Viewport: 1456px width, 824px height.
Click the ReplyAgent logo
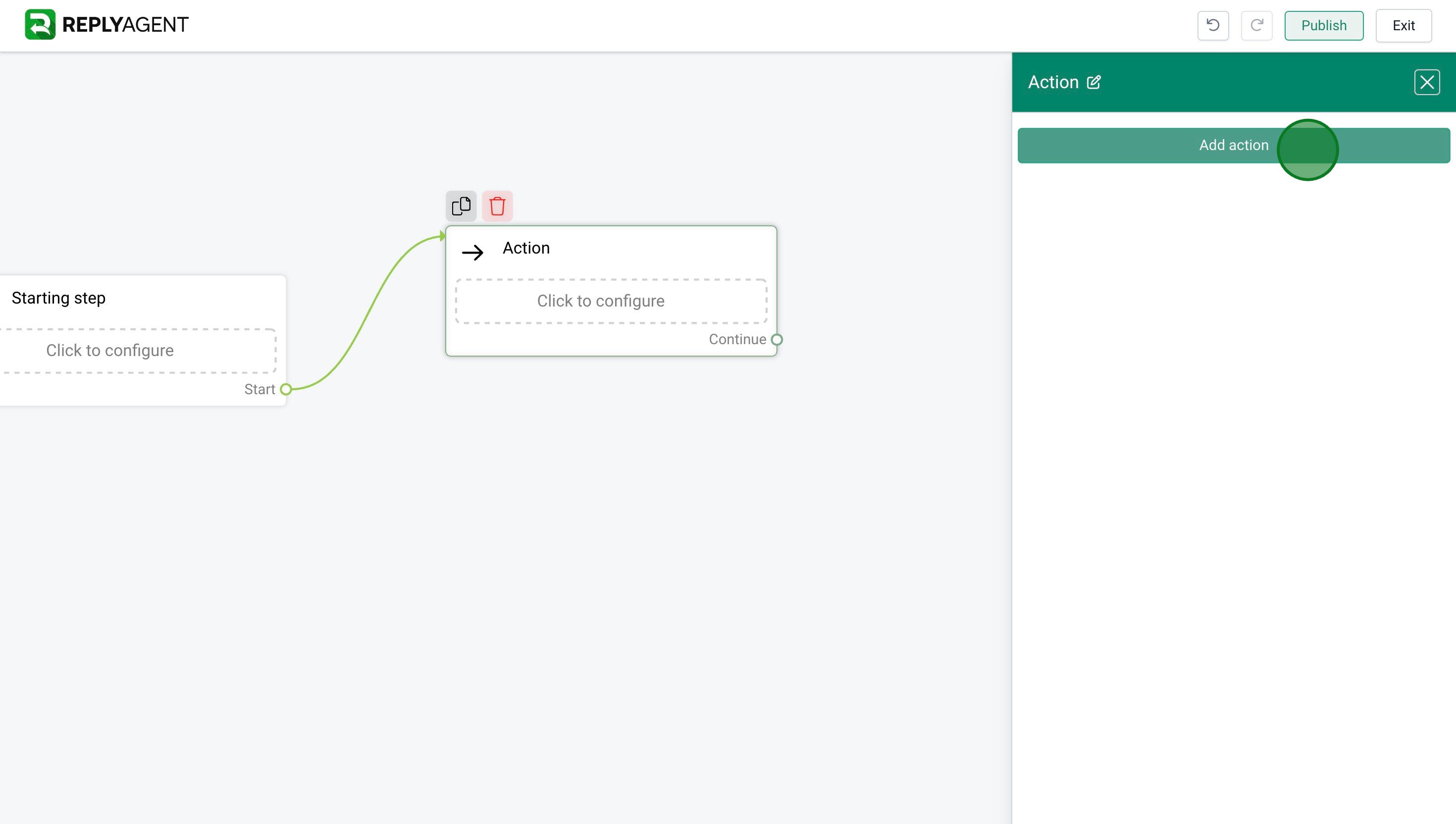coord(106,24)
